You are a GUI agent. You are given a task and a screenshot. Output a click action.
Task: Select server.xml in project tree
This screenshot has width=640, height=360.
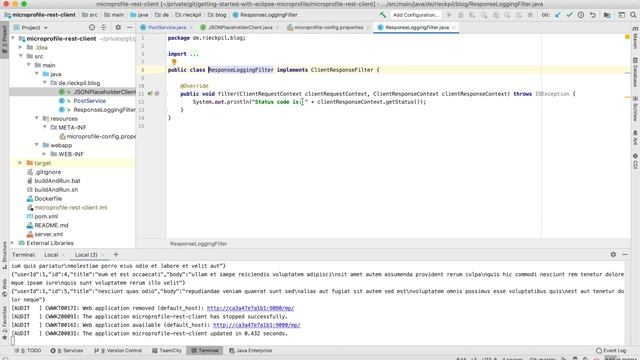(x=49, y=234)
